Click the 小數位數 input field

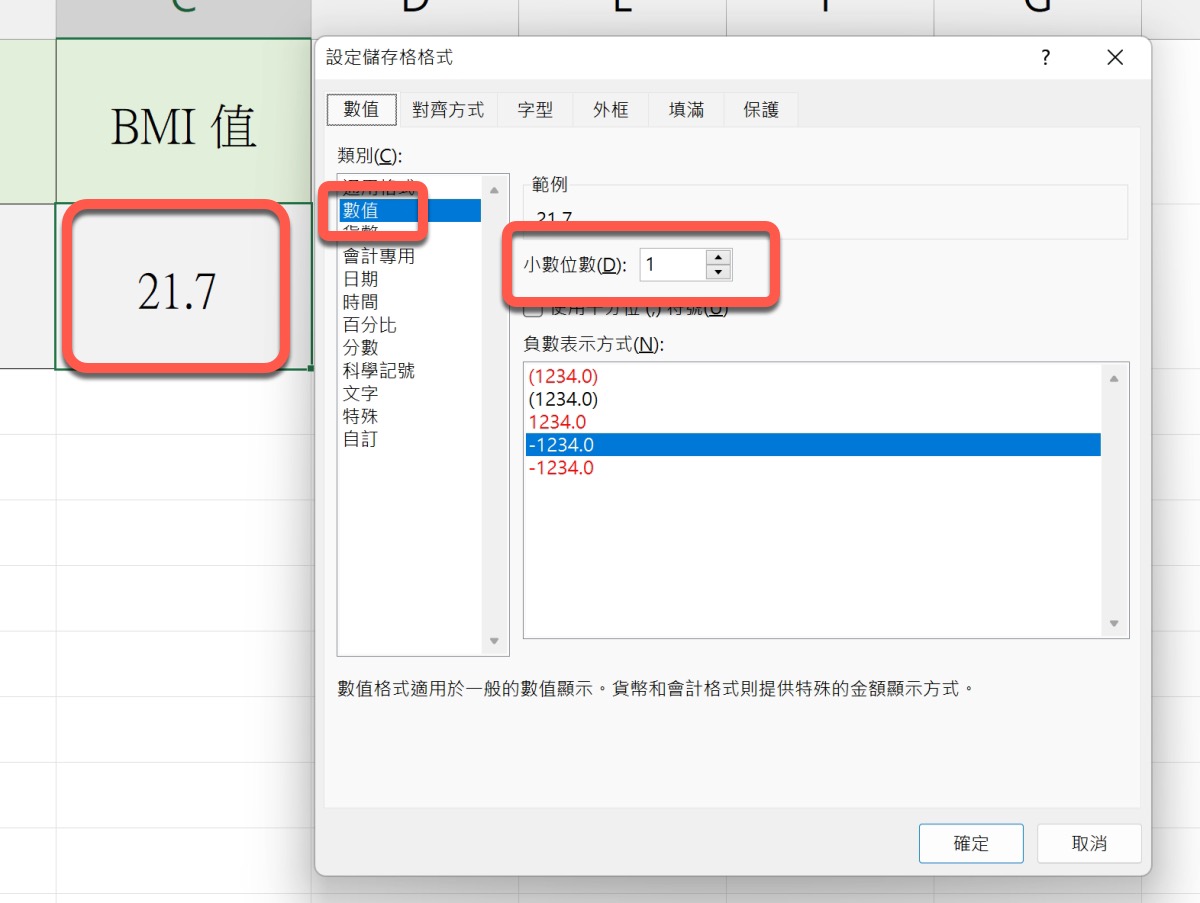coord(672,265)
